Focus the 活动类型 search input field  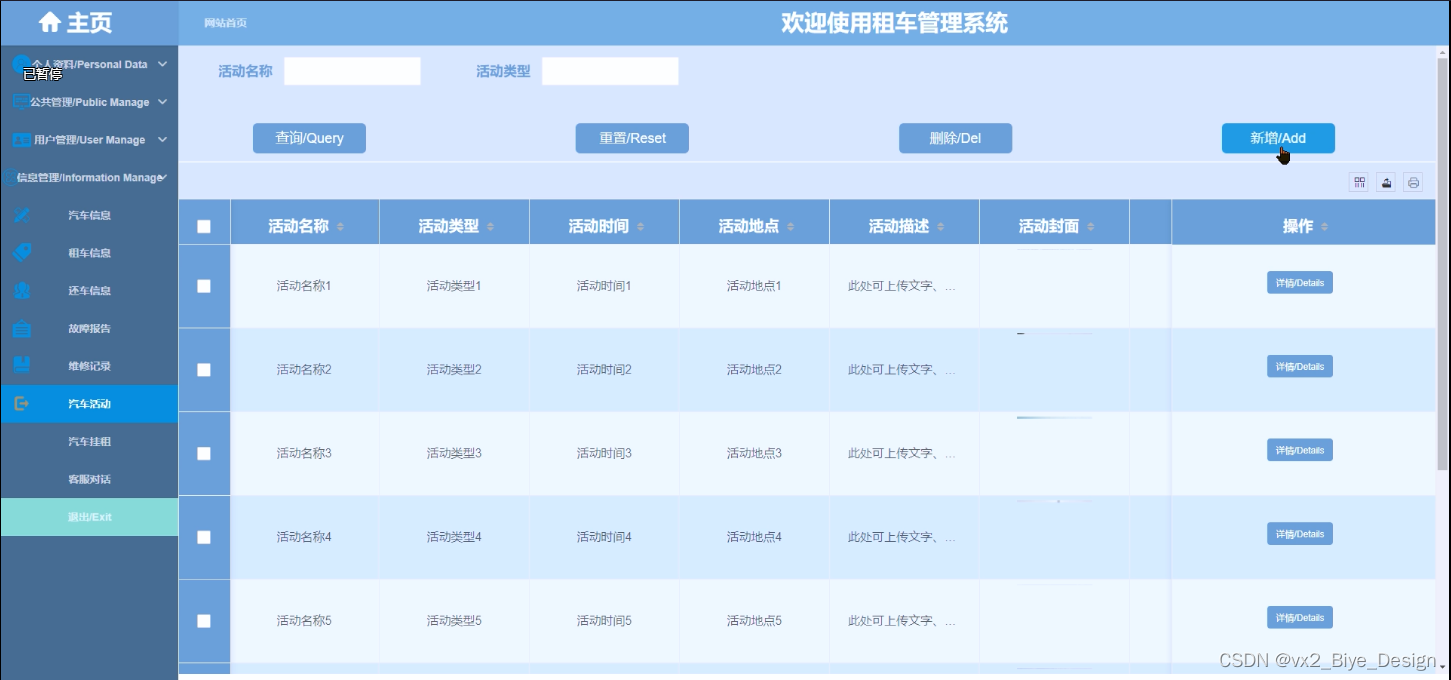click(x=610, y=71)
